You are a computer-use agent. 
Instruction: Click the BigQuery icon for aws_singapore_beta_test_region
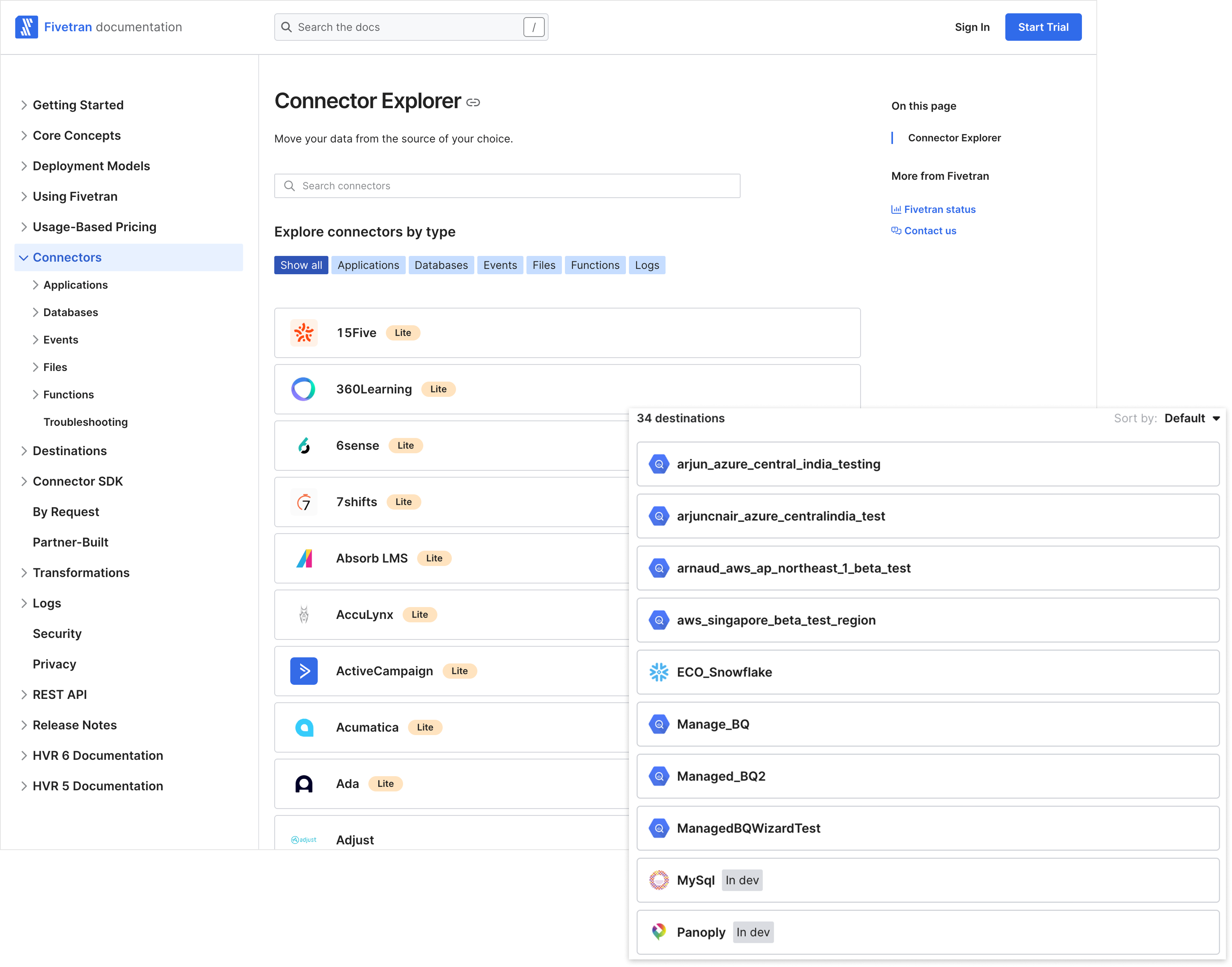pyautogui.click(x=658, y=620)
